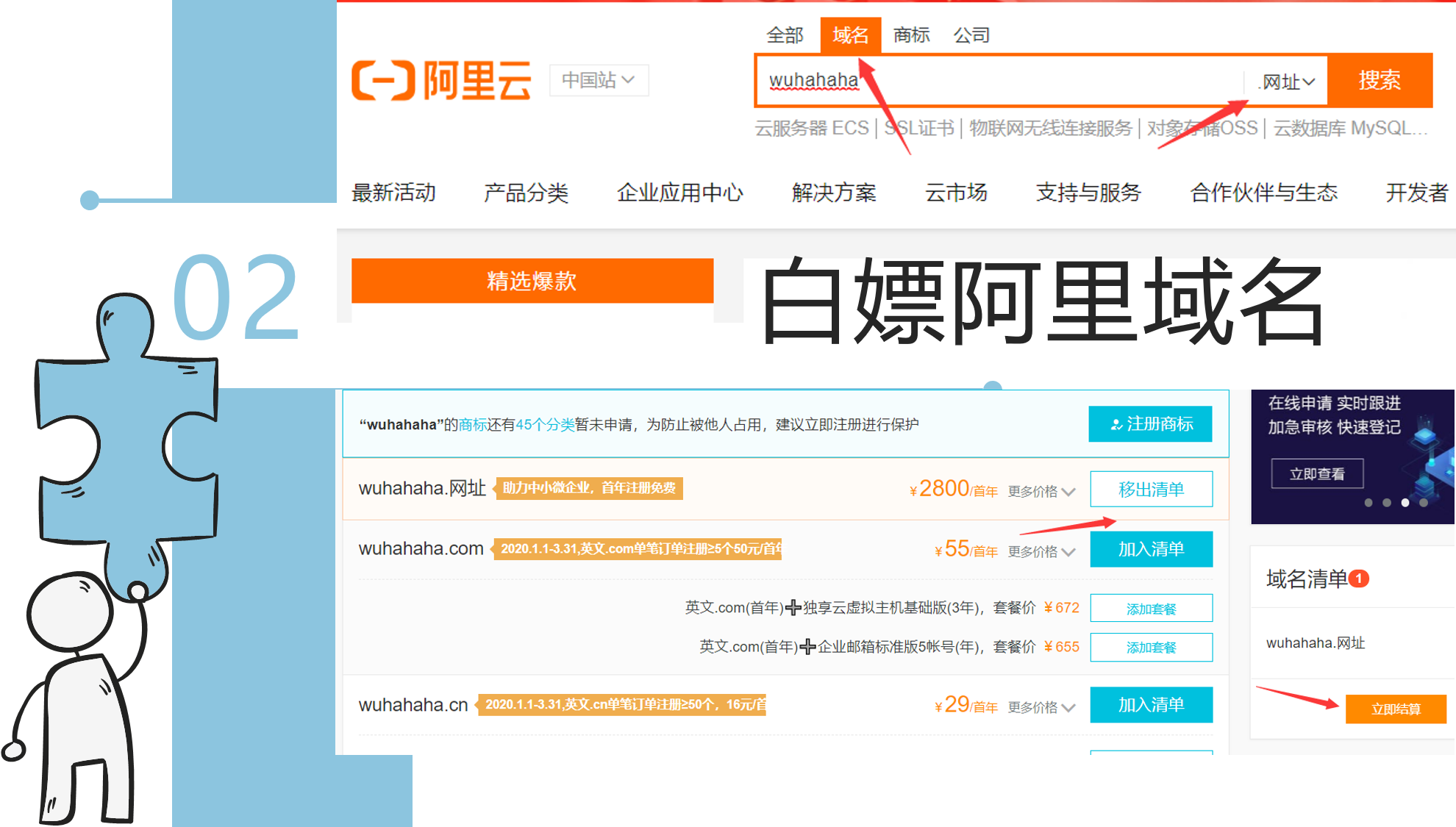Click the 立即查看 button in the ad banner

[x=1317, y=474]
